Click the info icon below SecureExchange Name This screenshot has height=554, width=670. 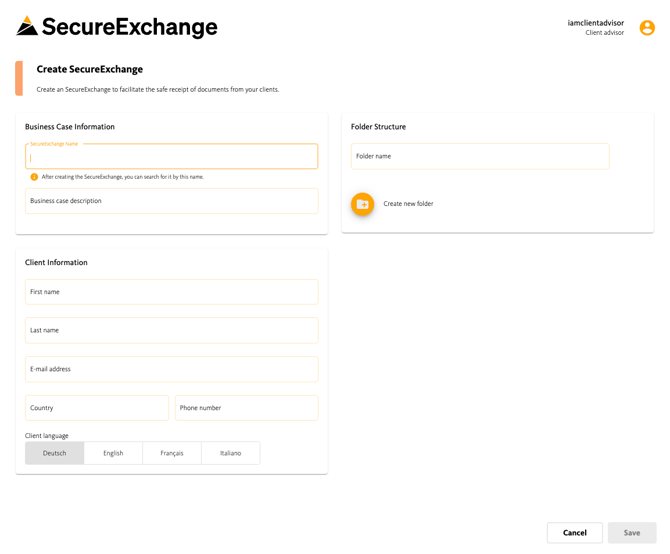pos(34,177)
